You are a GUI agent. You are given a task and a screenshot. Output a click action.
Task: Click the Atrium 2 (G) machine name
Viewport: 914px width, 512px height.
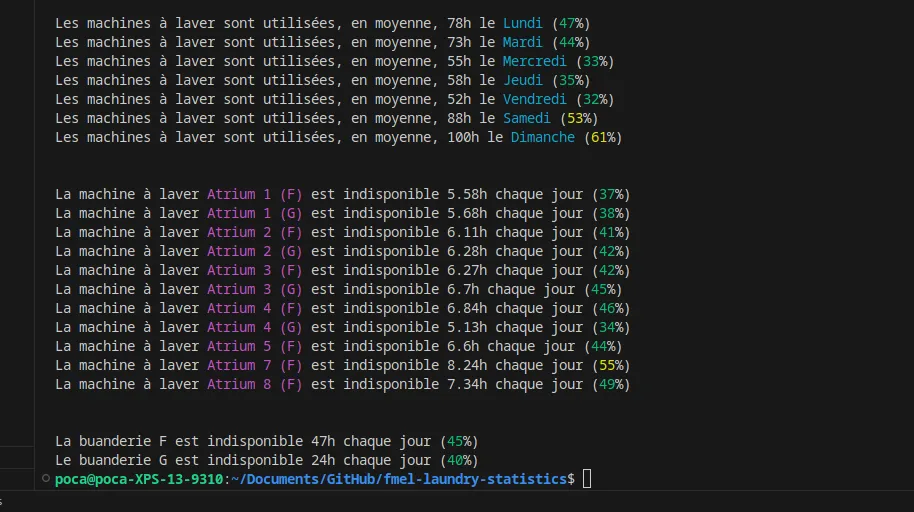coord(254,251)
